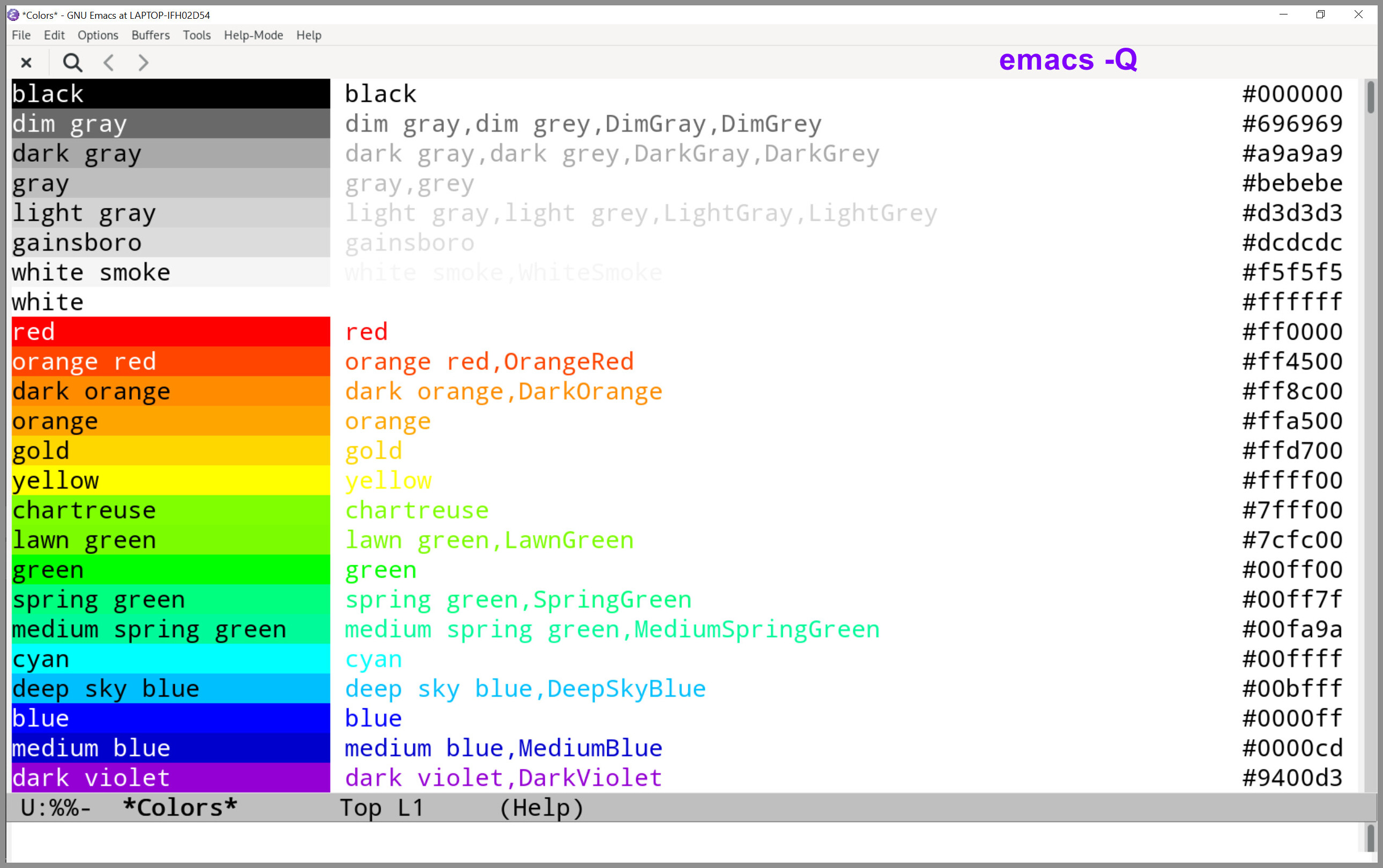Click the medium spring green swatch

(170, 629)
